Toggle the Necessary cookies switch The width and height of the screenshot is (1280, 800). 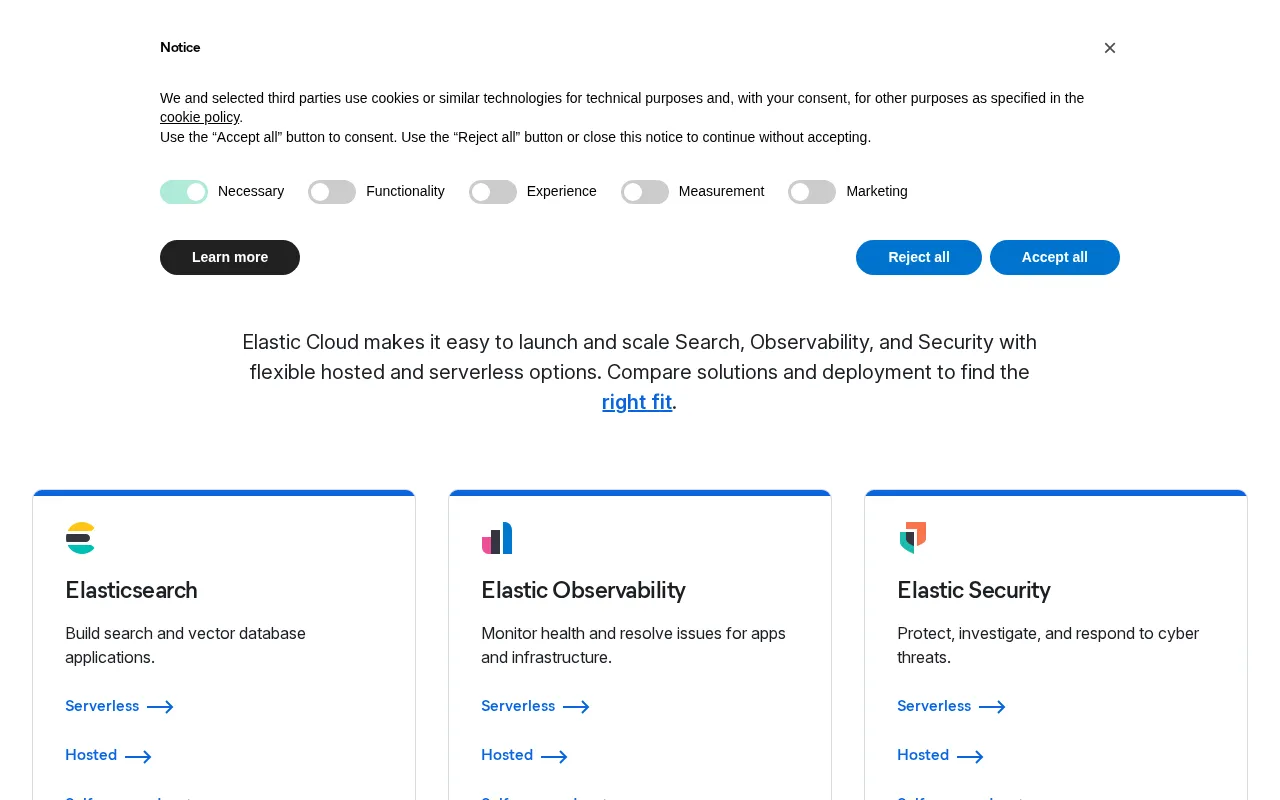point(184,192)
